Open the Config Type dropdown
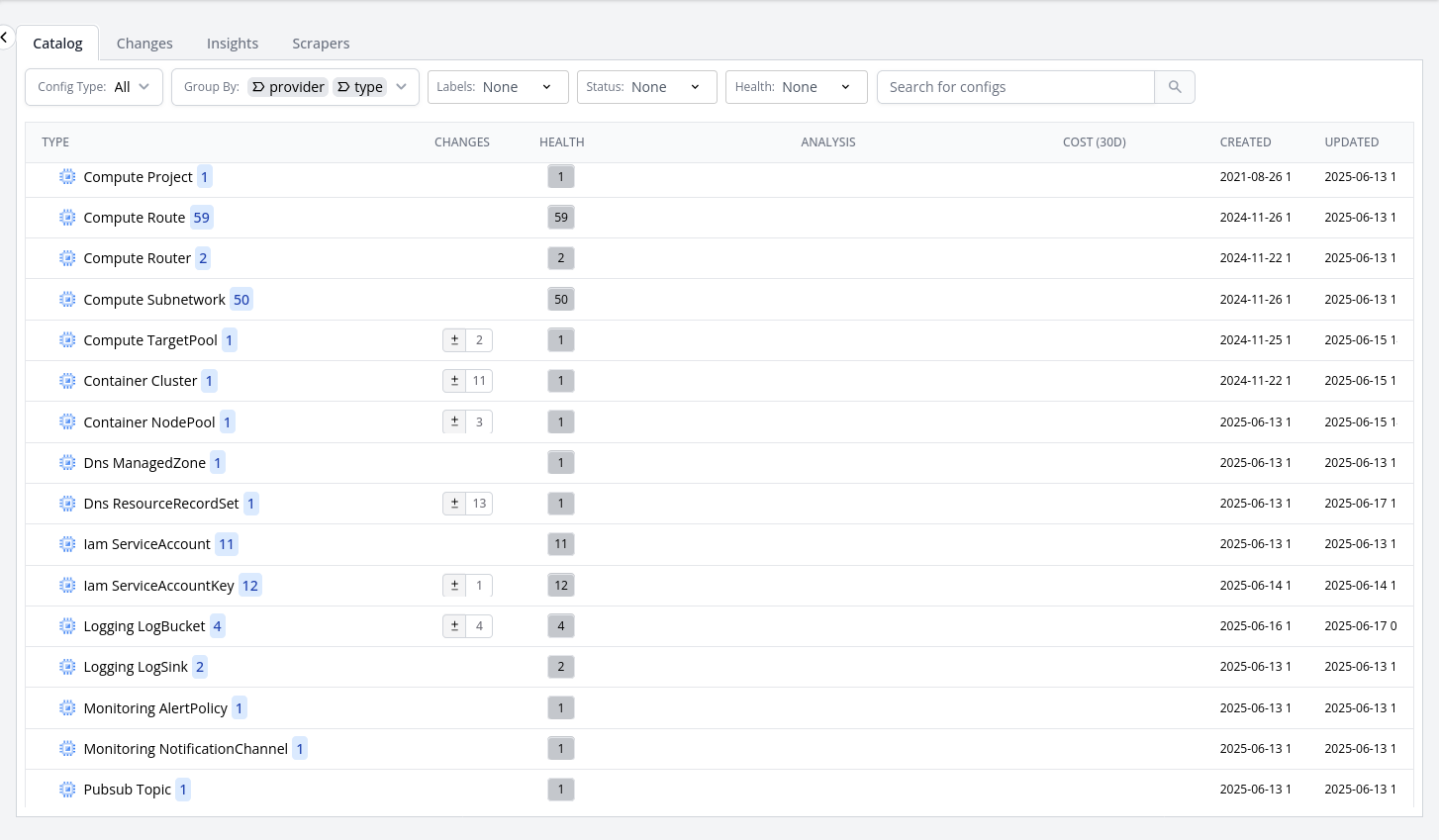1439x840 pixels. [x=94, y=87]
